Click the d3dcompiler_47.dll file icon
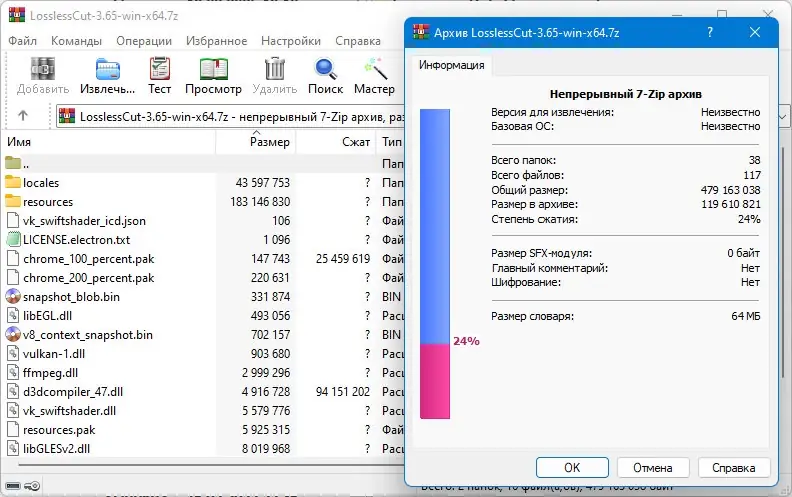The width and height of the screenshot is (792, 497). [13, 391]
